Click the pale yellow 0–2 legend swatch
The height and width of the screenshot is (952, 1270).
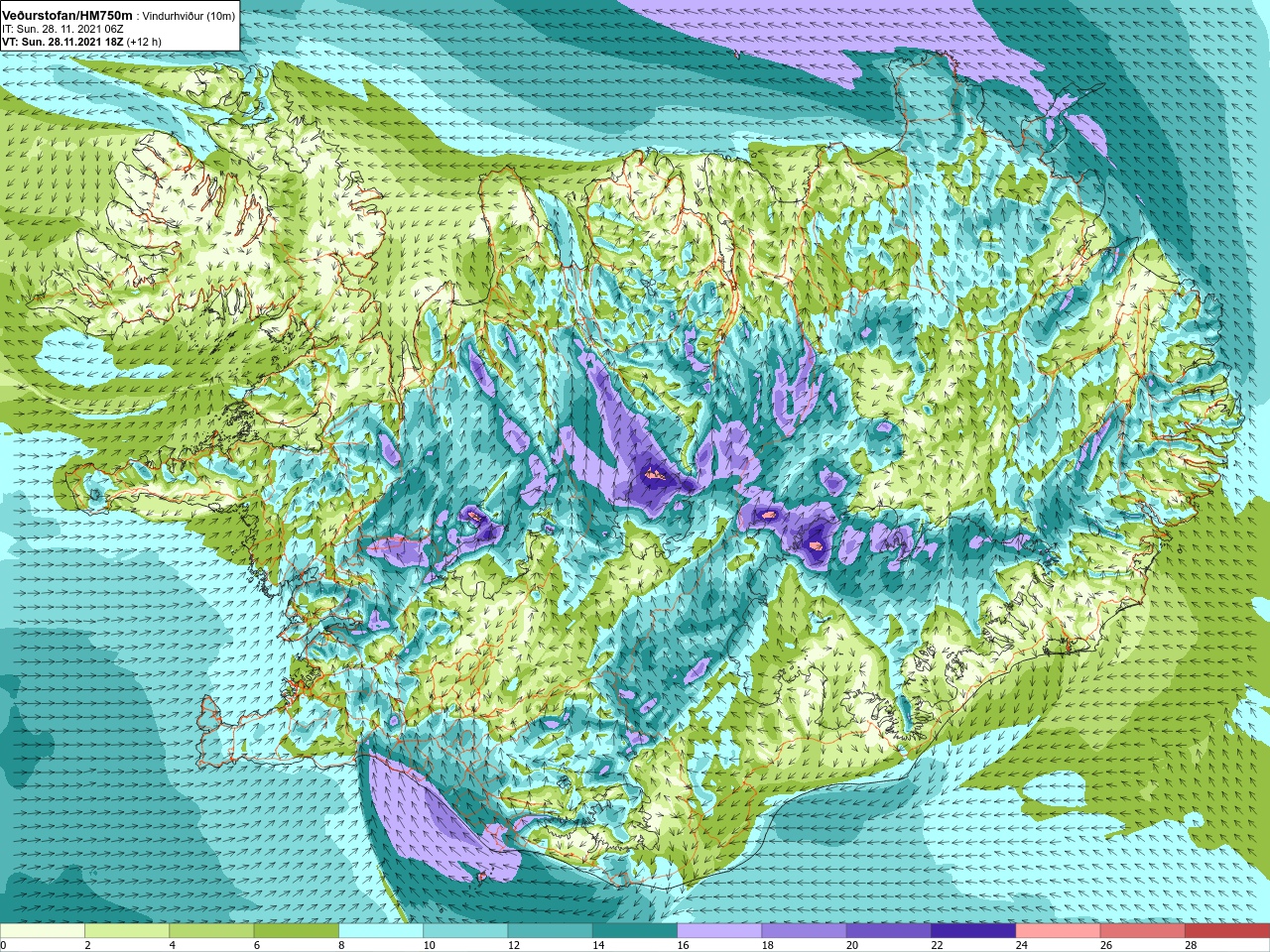pyautogui.click(x=43, y=931)
